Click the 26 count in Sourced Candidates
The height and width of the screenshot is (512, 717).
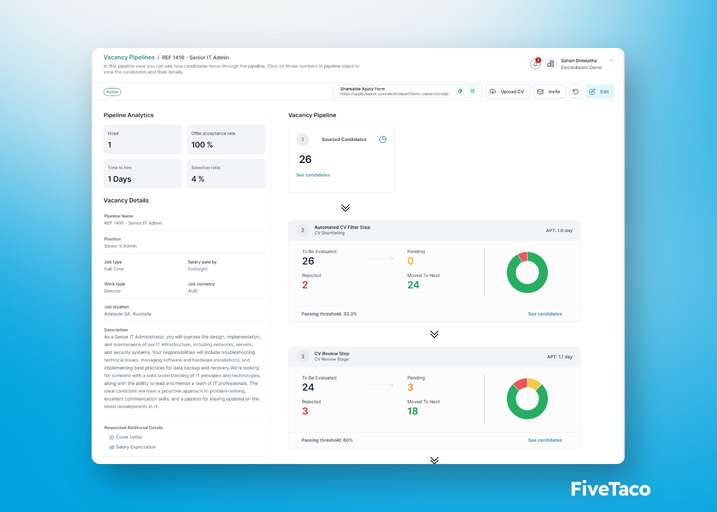tap(305, 159)
